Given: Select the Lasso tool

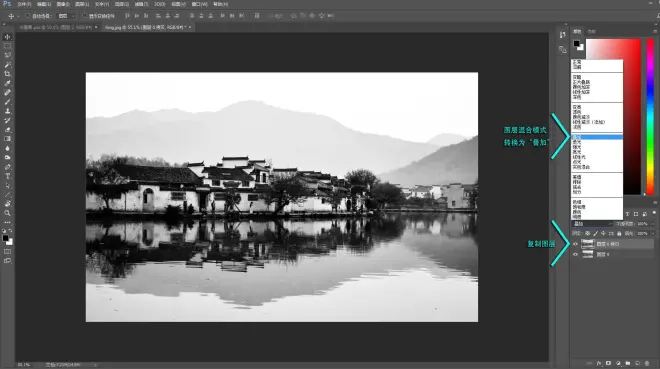Looking at the screenshot, I should point(8,55).
